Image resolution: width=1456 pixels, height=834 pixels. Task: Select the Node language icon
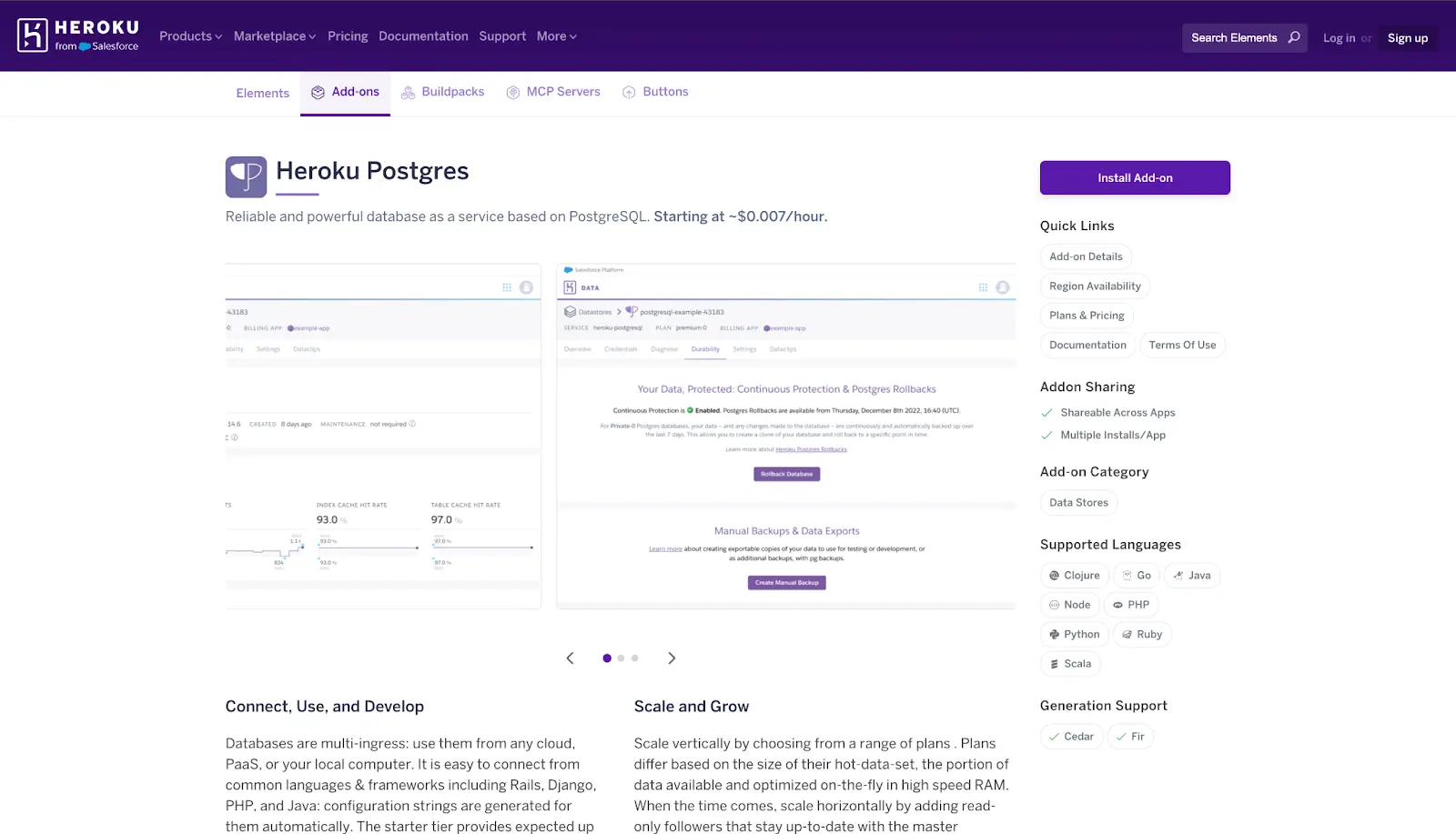coord(1054,604)
